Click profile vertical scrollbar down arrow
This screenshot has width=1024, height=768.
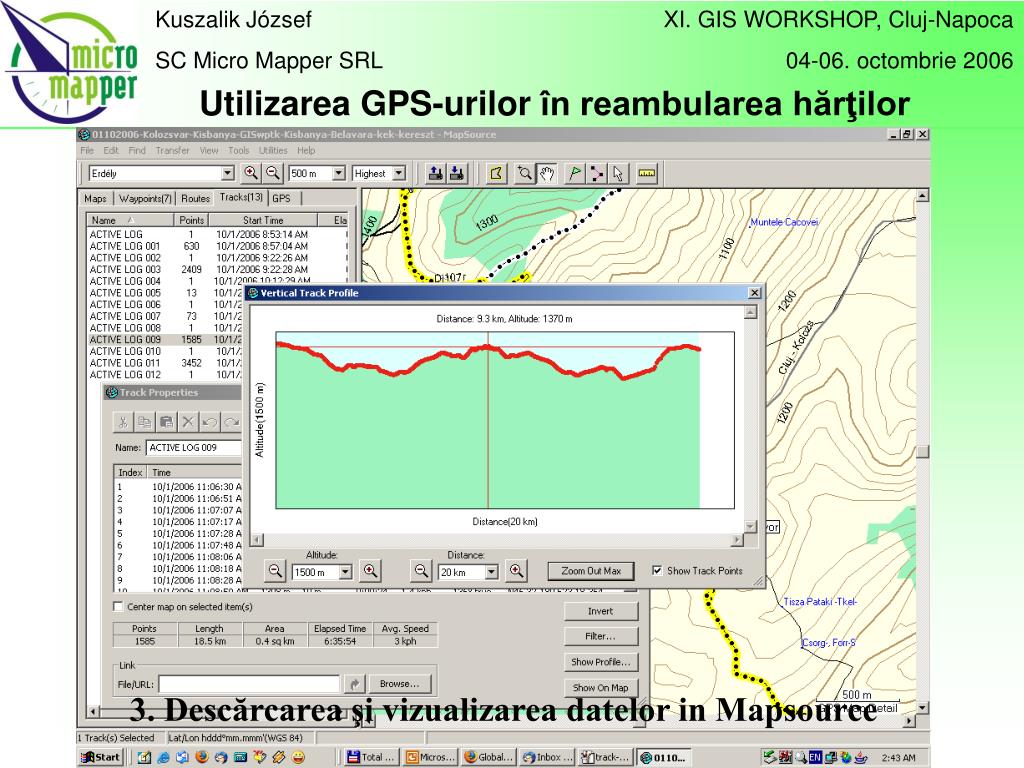[x=750, y=526]
